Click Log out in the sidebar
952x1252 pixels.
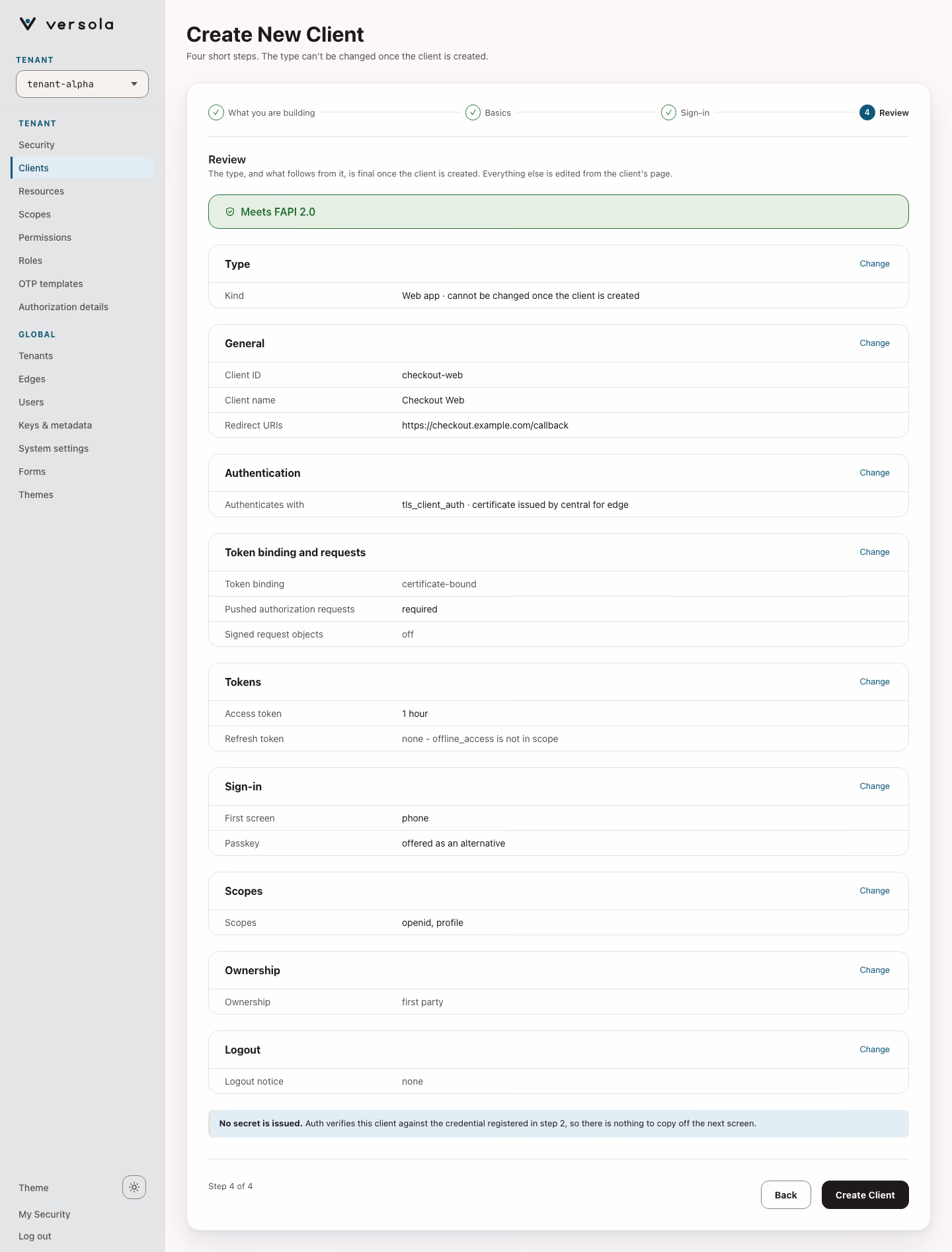point(34,1236)
